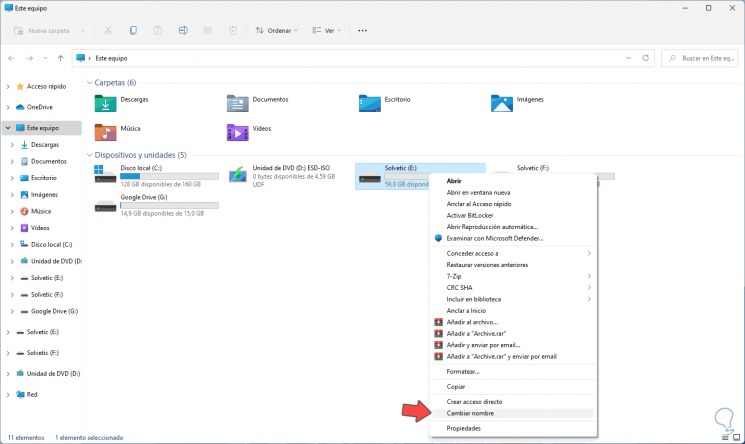Expand Disco local (C:) in sidebar tree
Viewport: 745px width, 444px height.
[12, 244]
